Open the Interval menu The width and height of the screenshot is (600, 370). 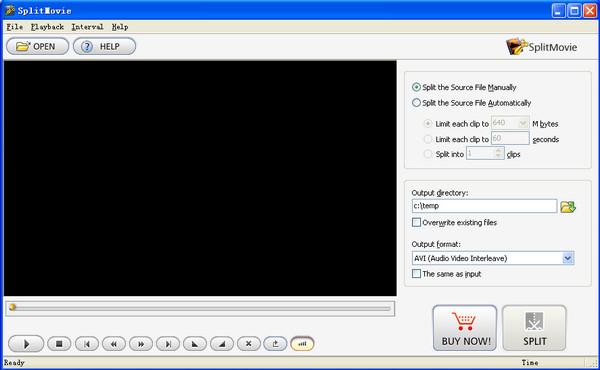click(88, 27)
